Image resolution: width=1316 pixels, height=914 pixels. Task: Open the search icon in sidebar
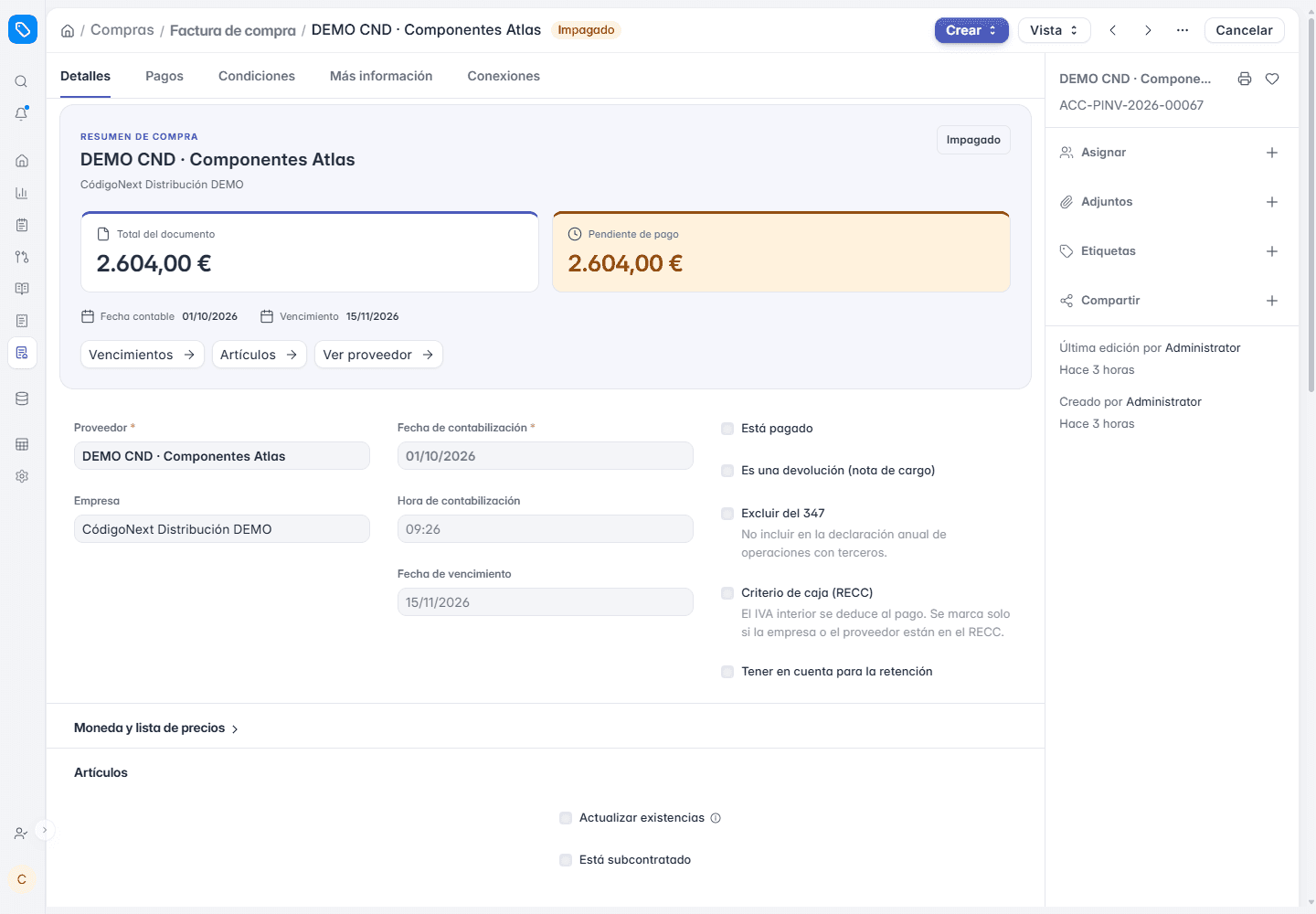pos(21,81)
